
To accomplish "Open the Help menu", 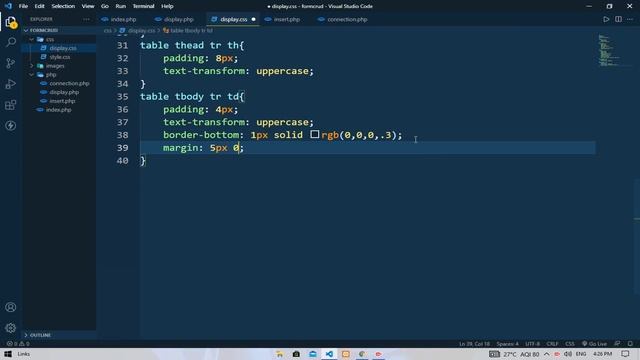I will (x=167, y=6).
